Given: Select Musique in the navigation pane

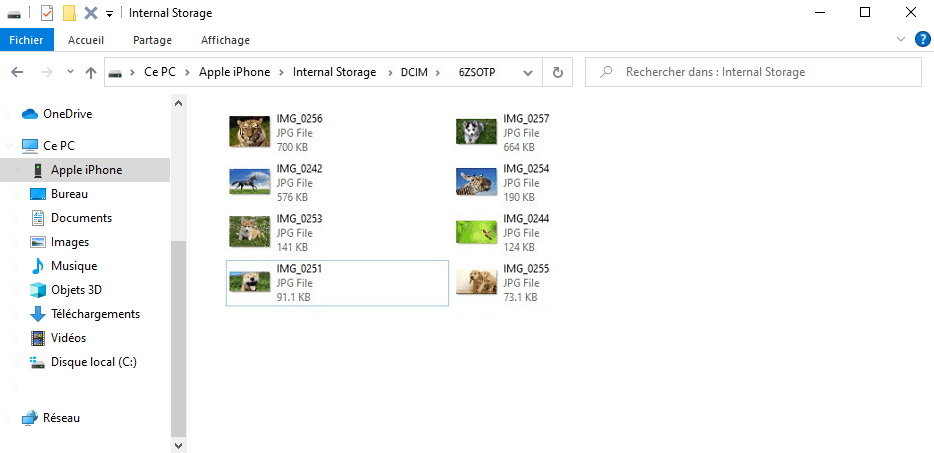Looking at the screenshot, I should (x=74, y=266).
